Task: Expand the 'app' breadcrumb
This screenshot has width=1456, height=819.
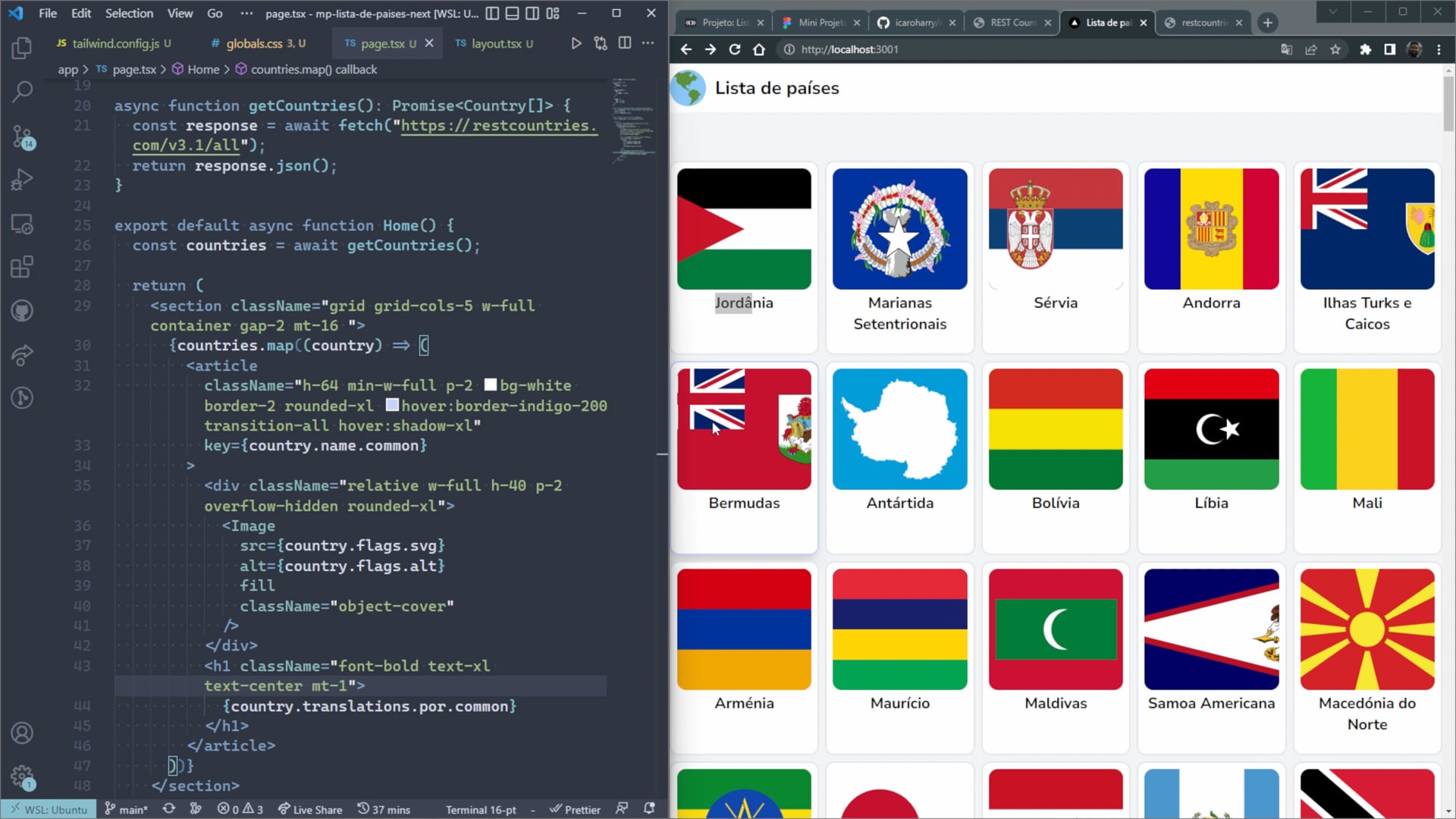Action: coord(68,70)
